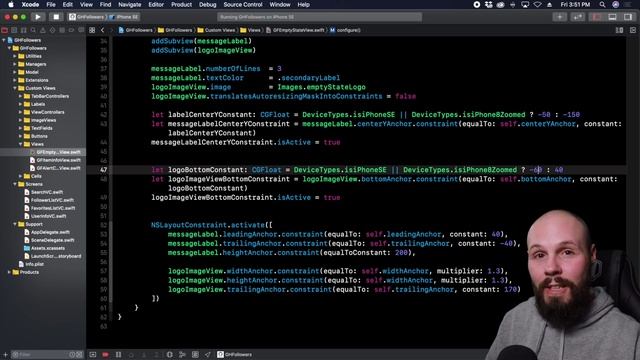Open the Find navigator magnifier icon
This screenshot has height=360, width=640.
33,30
